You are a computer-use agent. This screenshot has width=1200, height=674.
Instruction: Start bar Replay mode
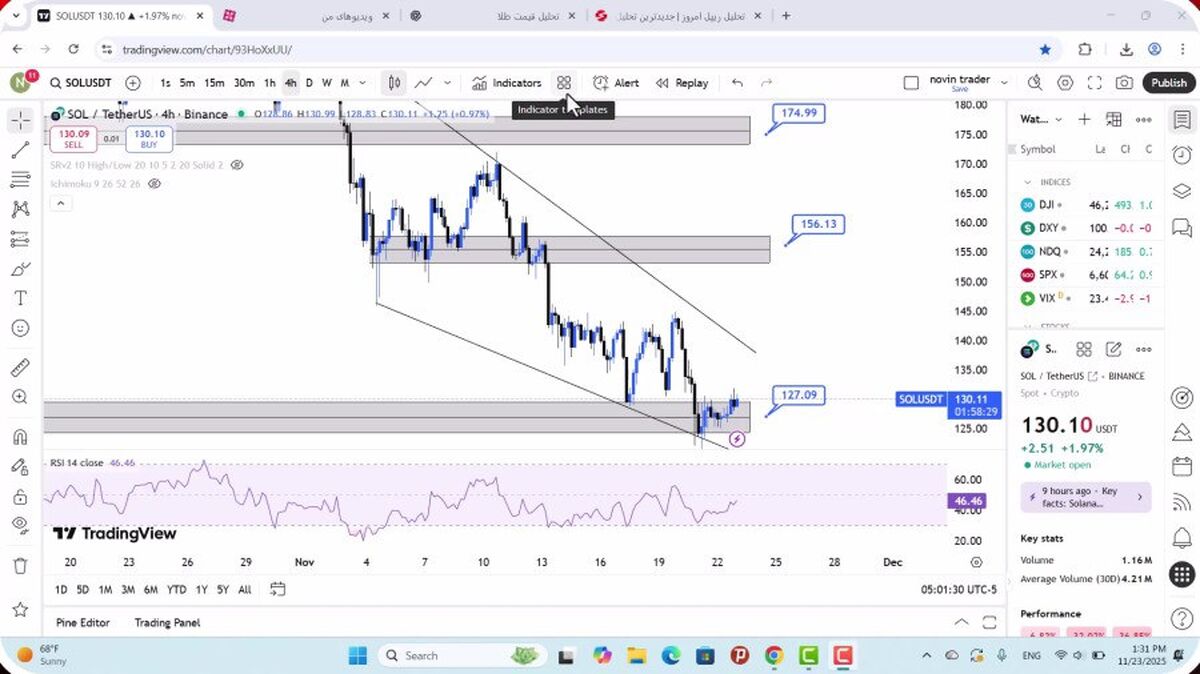click(x=682, y=83)
